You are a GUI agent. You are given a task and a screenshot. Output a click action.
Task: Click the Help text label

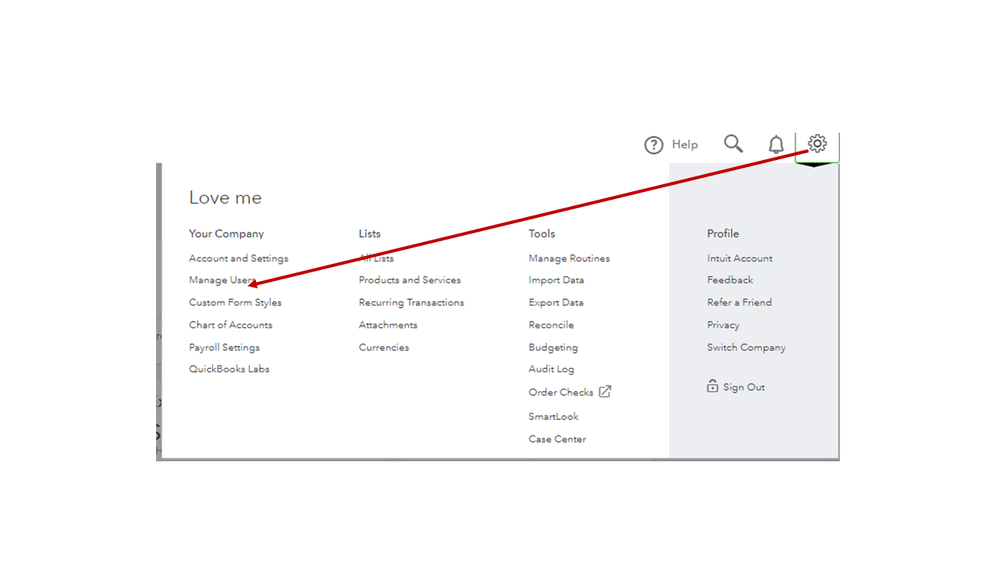(685, 145)
